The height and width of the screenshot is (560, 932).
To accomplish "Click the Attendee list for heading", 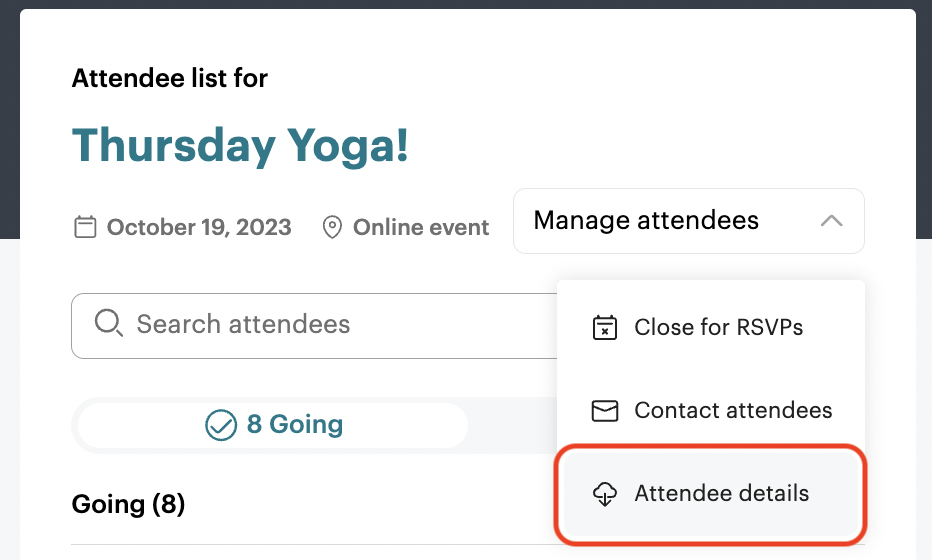I will coord(170,78).
